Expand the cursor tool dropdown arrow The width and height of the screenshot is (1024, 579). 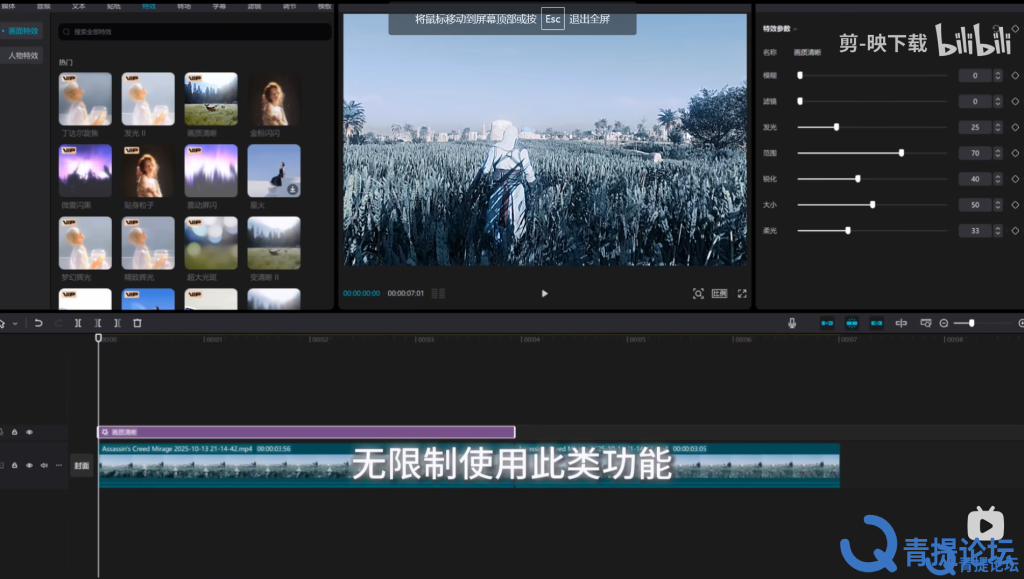[15, 324]
